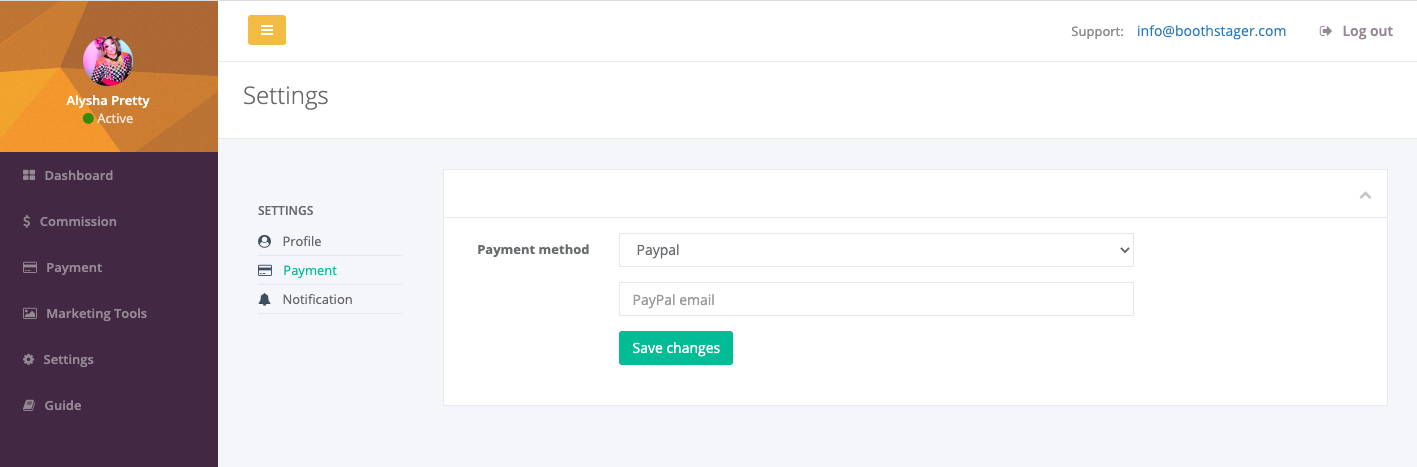Click Alysha Pretty's profile avatar

point(108,61)
